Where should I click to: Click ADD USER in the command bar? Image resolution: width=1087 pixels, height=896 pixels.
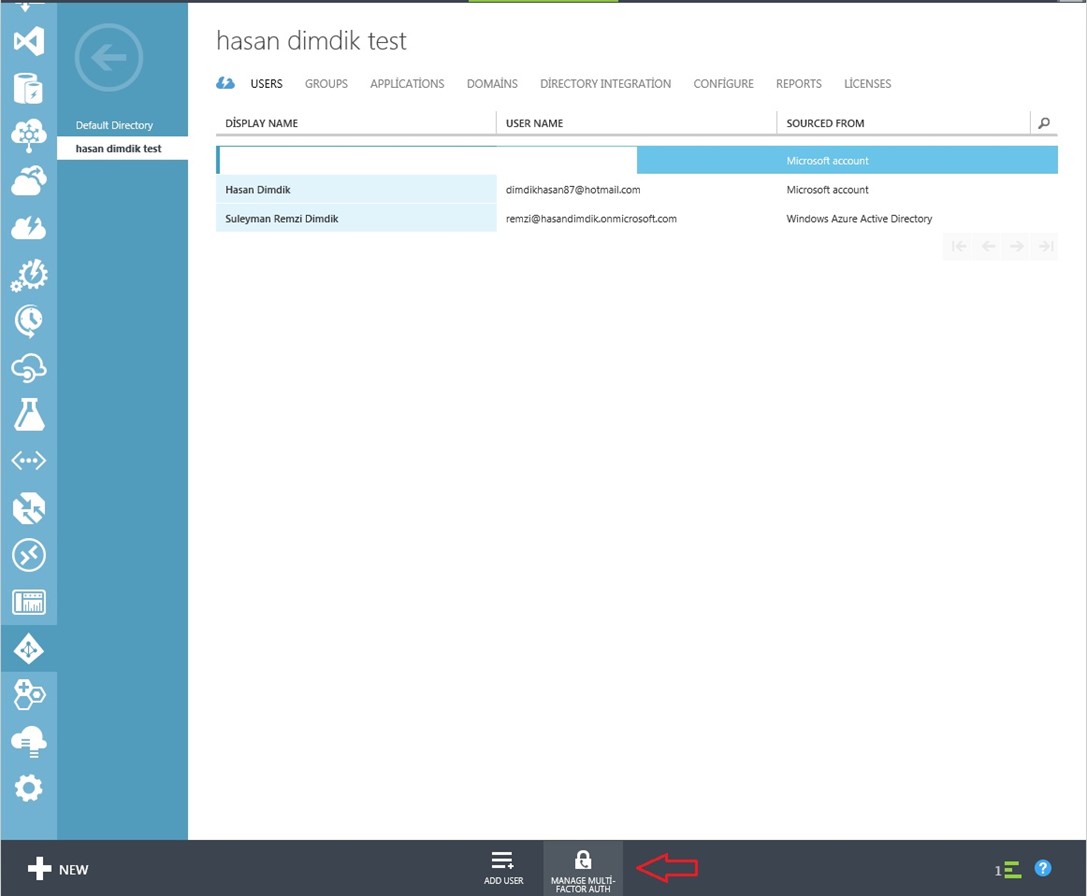click(x=503, y=868)
